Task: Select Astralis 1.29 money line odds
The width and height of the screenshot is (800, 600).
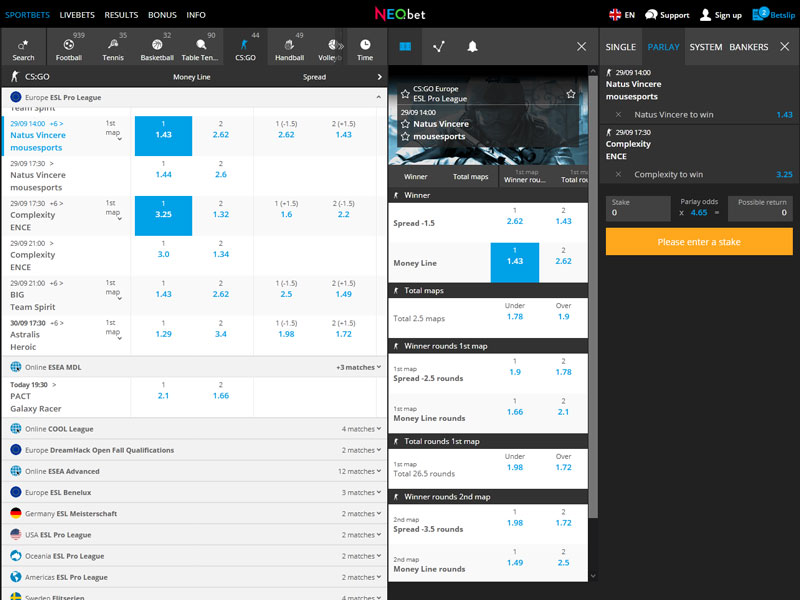Action: pyautogui.click(x=163, y=335)
